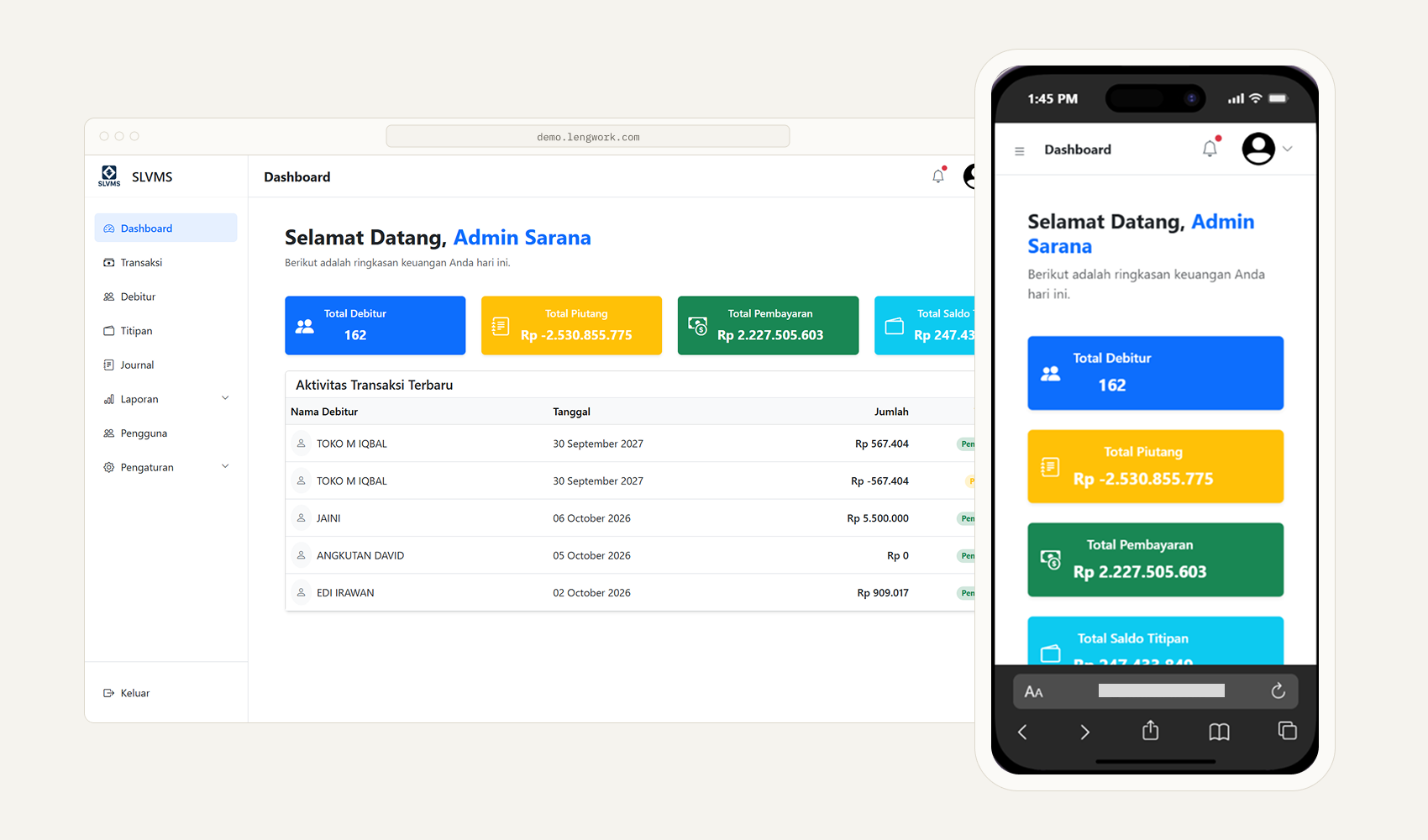Click the Rp 567.404 amount in first row
1428x840 pixels.
coord(882,444)
